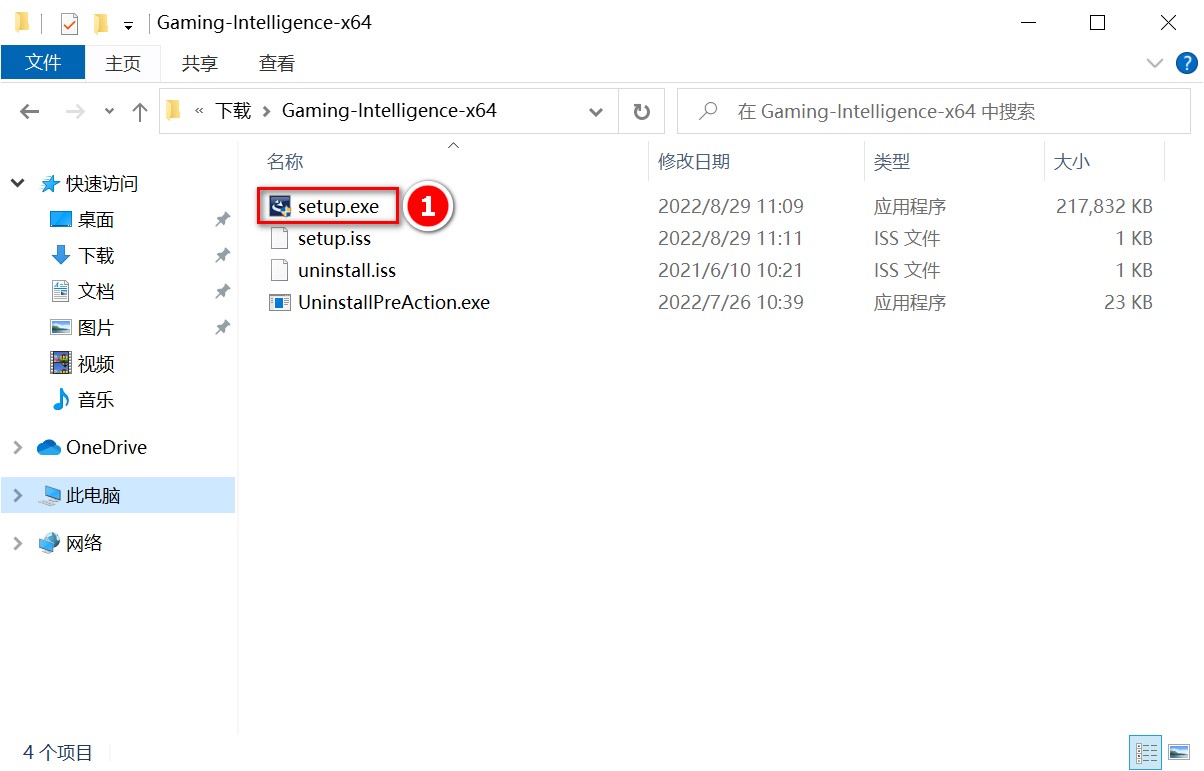Expand the OneDrive tree node

(17, 447)
